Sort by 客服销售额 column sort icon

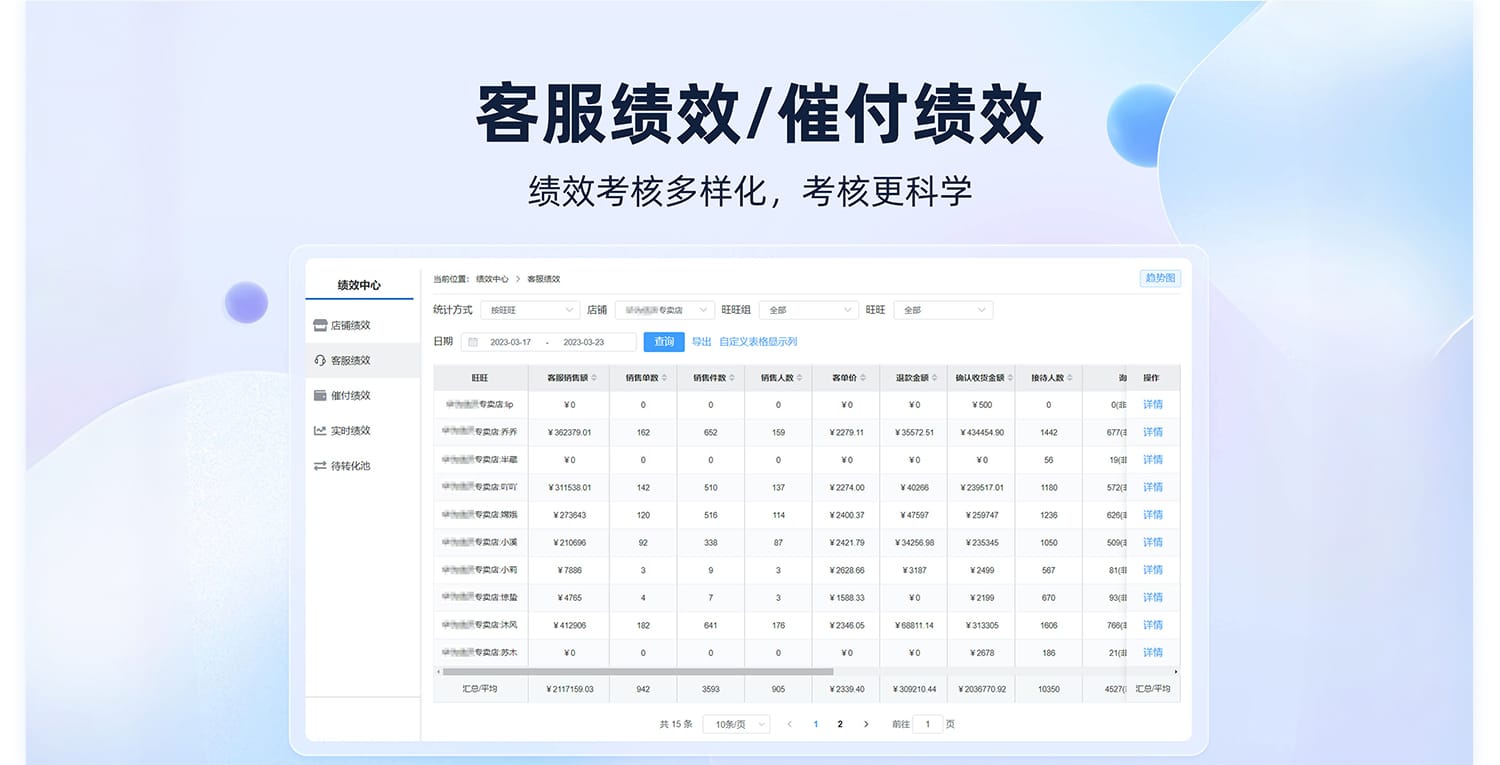click(x=594, y=378)
